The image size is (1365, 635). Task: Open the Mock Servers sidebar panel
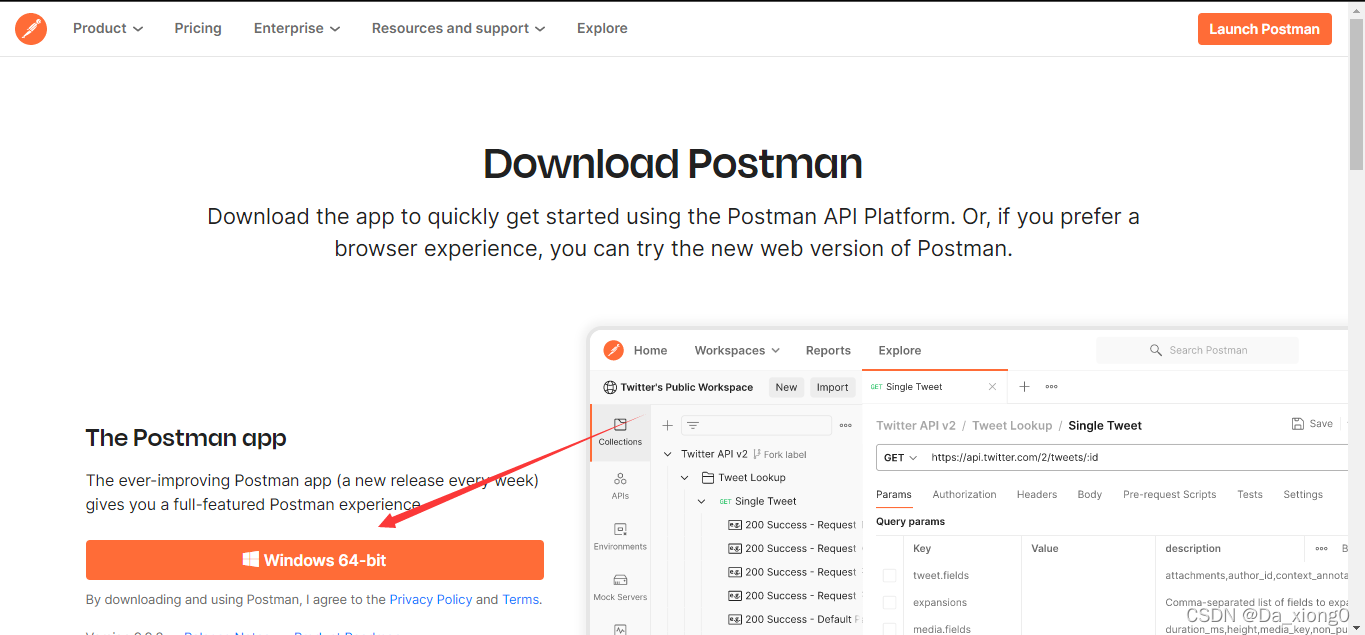pyautogui.click(x=620, y=587)
